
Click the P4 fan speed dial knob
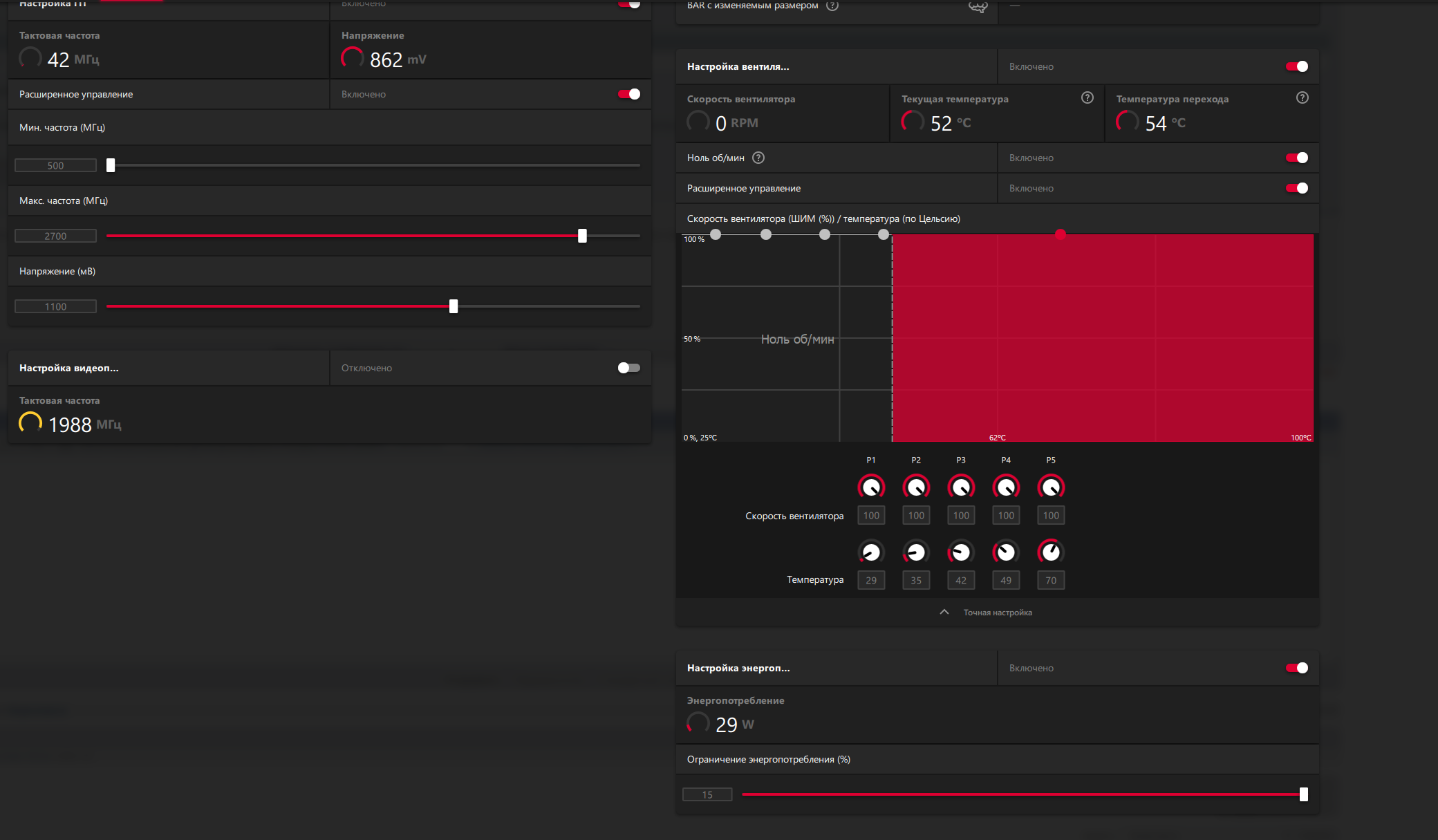[1006, 487]
